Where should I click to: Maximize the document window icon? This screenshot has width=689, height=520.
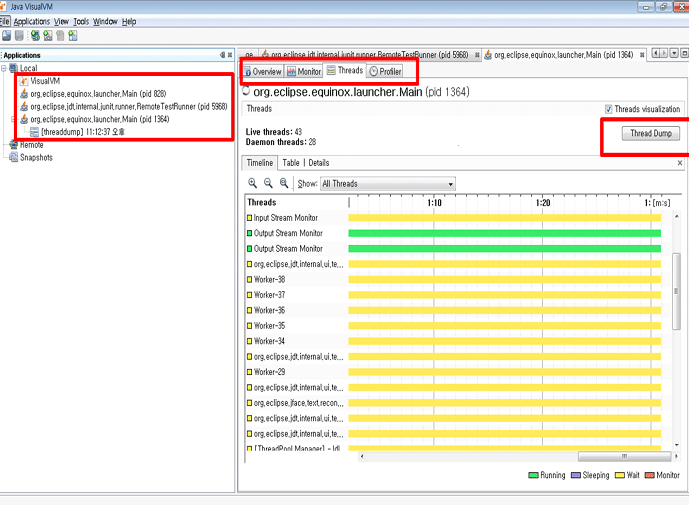684,54
